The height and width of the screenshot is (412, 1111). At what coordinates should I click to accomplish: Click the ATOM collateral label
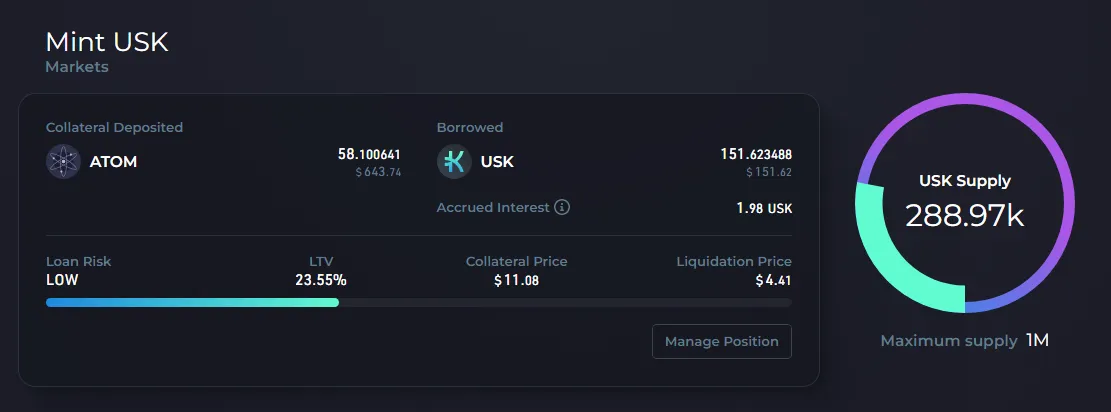(x=113, y=162)
